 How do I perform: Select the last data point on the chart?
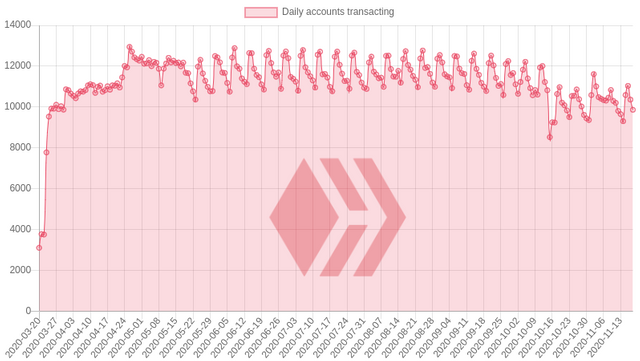click(633, 110)
